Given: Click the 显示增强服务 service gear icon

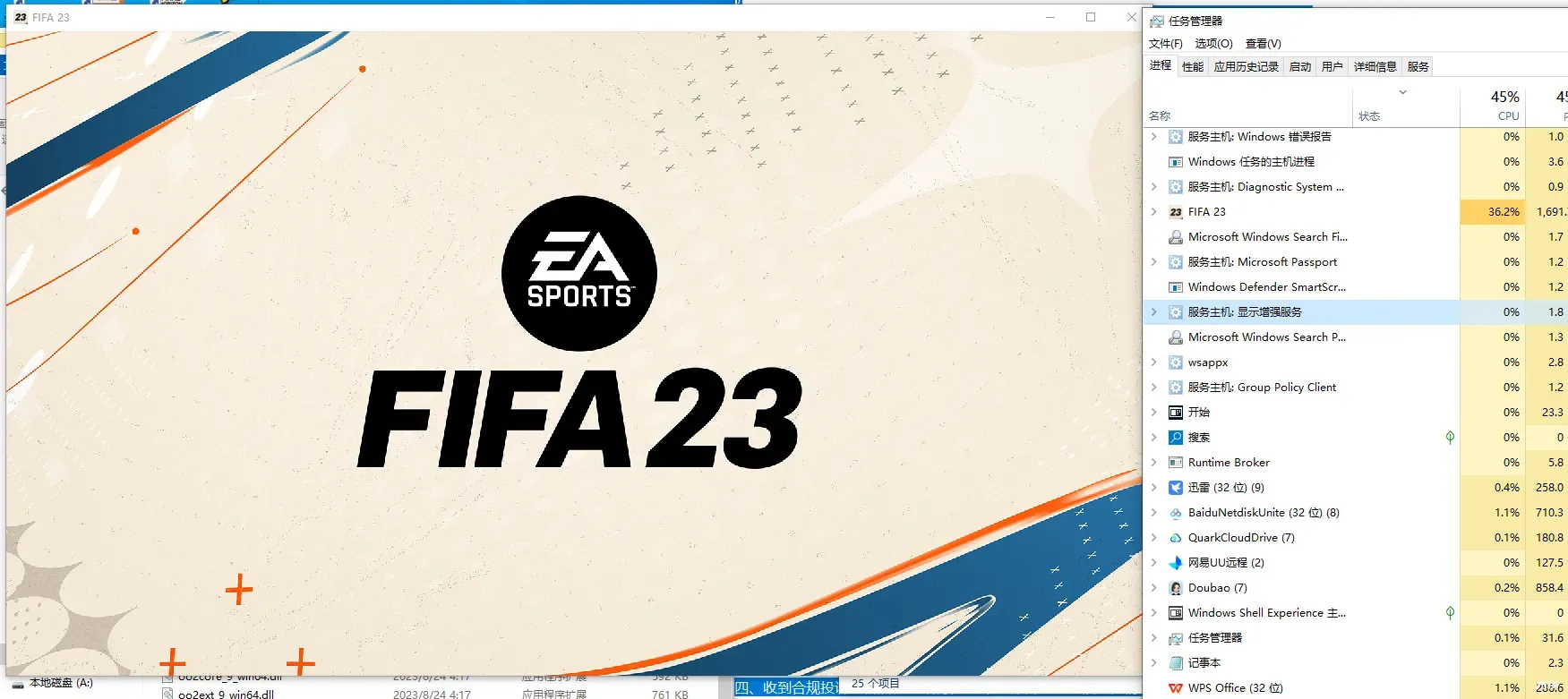Looking at the screenshot, I should coord(1176,312).
